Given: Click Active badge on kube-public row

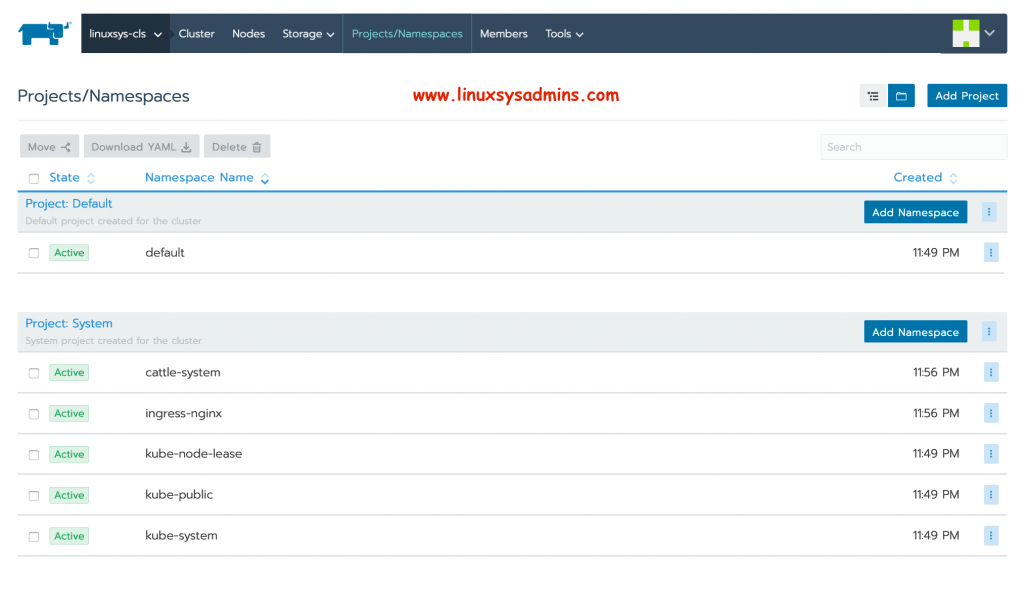Looking at the screenshot, I should click(69, 495).
